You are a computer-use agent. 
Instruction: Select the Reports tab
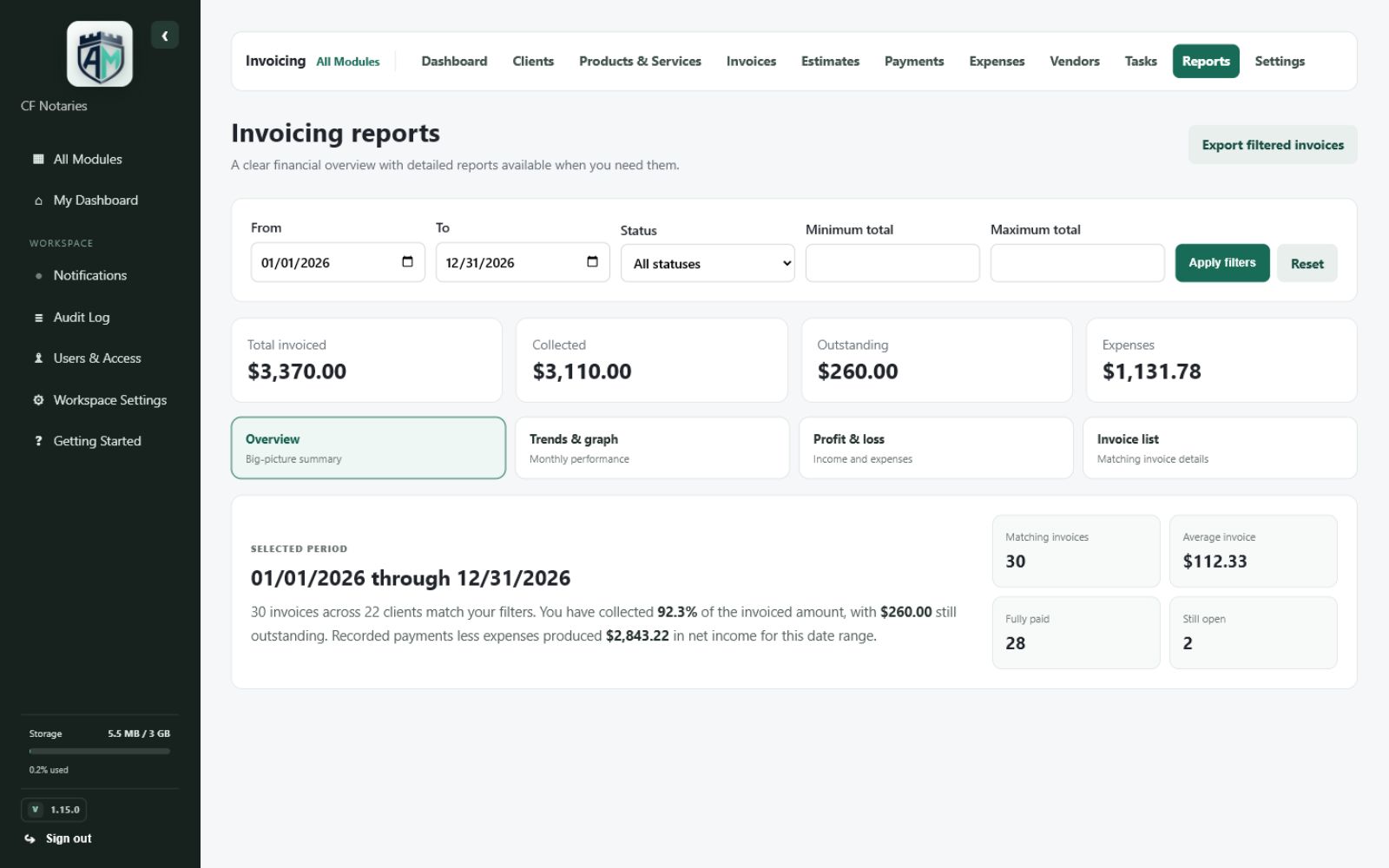[x=1206, y=62]
